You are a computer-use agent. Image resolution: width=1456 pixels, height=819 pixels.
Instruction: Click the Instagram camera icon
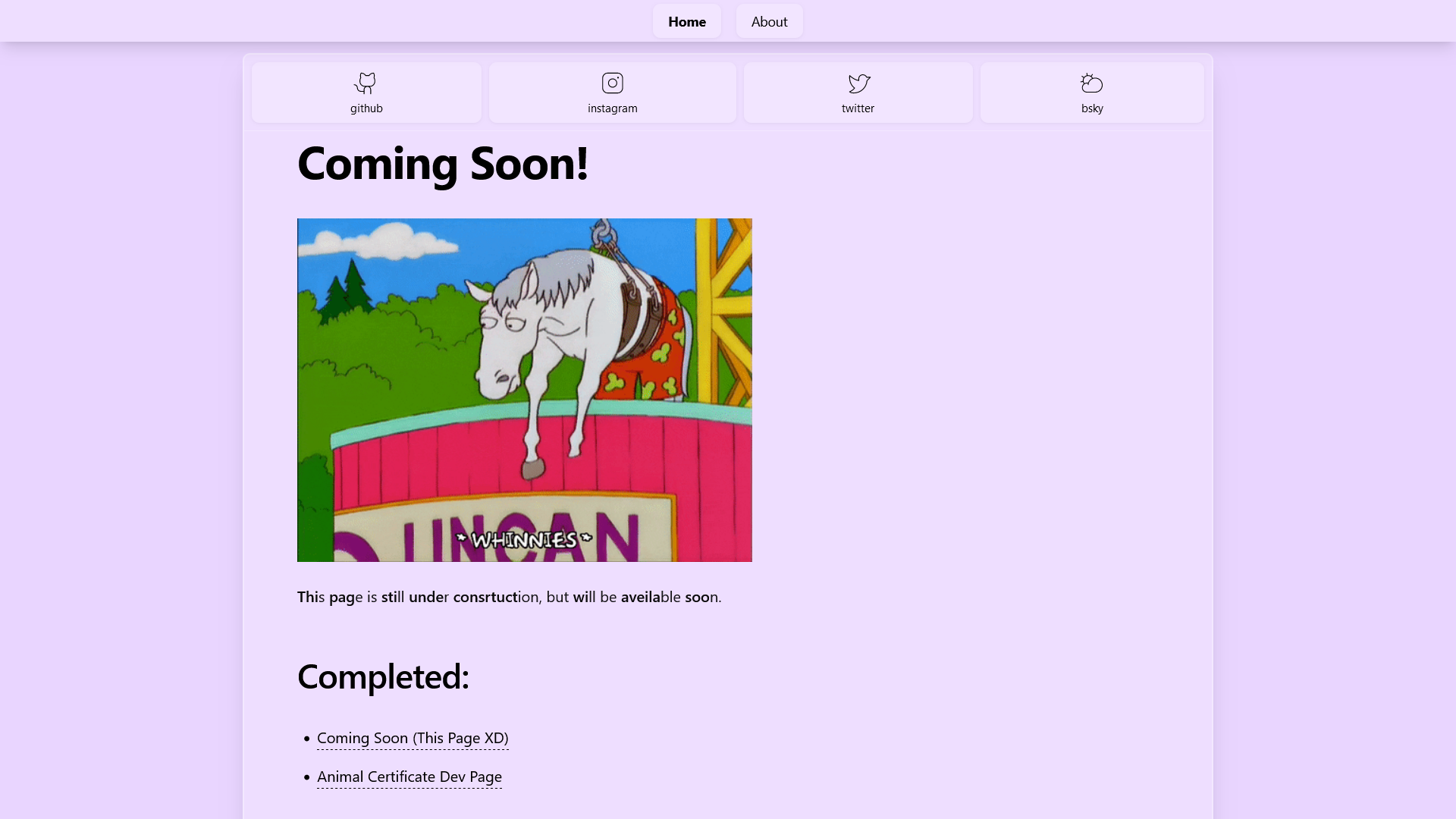coord(613,83)
